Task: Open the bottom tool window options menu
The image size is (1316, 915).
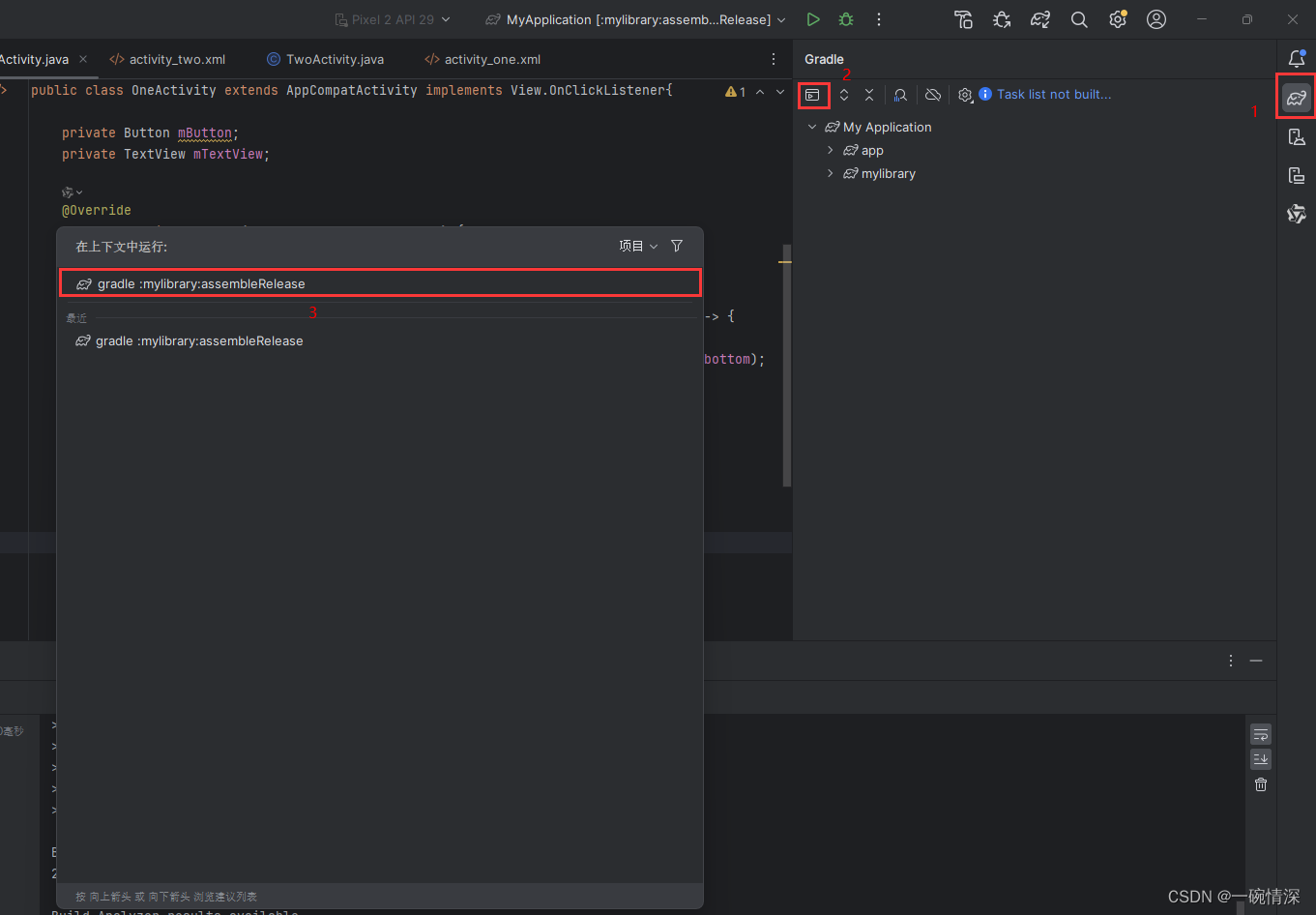Action: point(1230,661)
